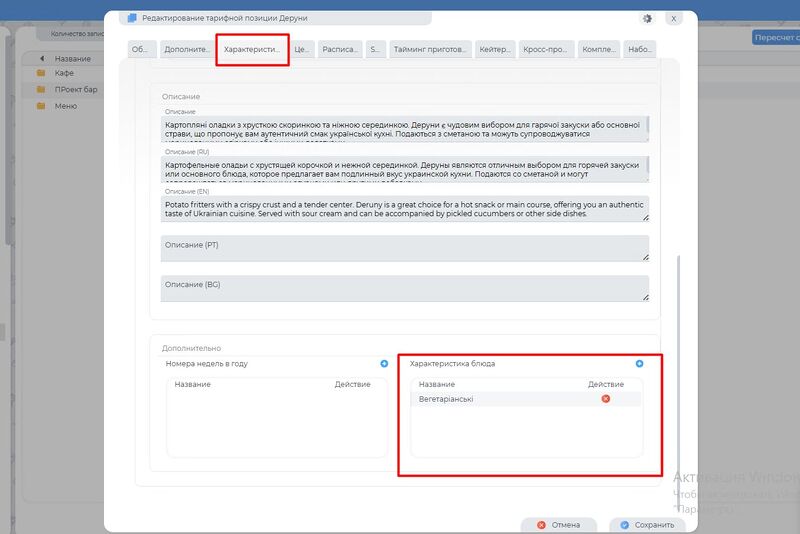Add week number using the plus icon
Screen dimensions: 800x534
(384, 364)
